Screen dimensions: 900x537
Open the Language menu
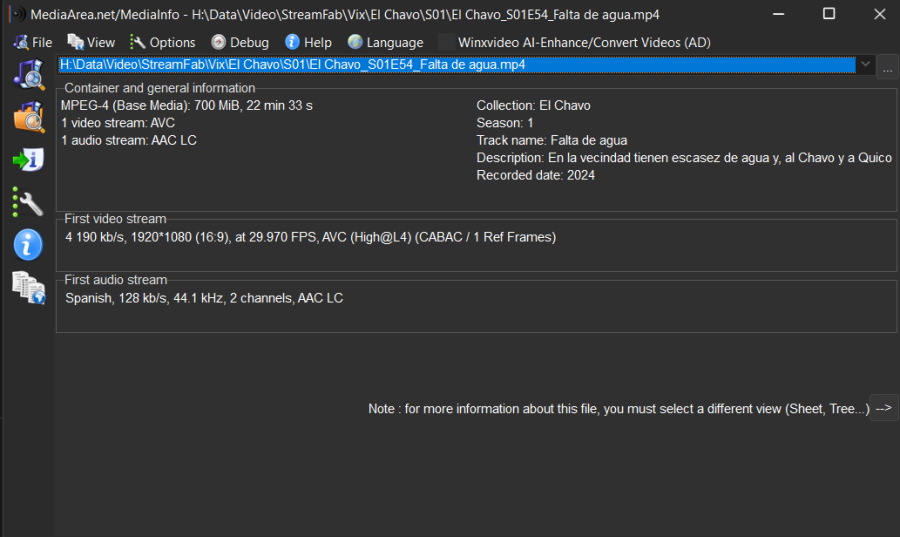pyautogui.click(x=385, y=42)
